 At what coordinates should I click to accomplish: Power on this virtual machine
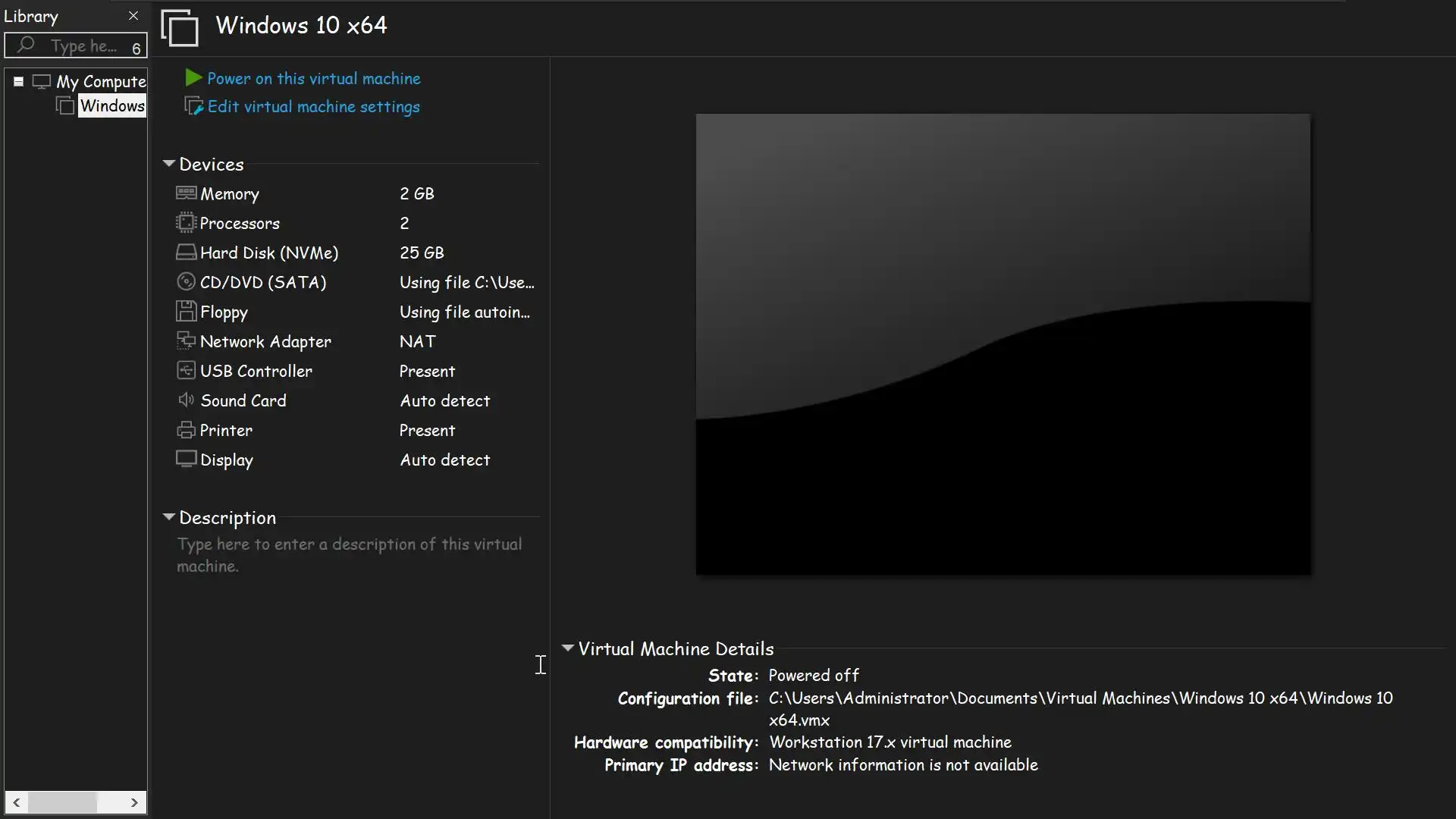[313, 79]
